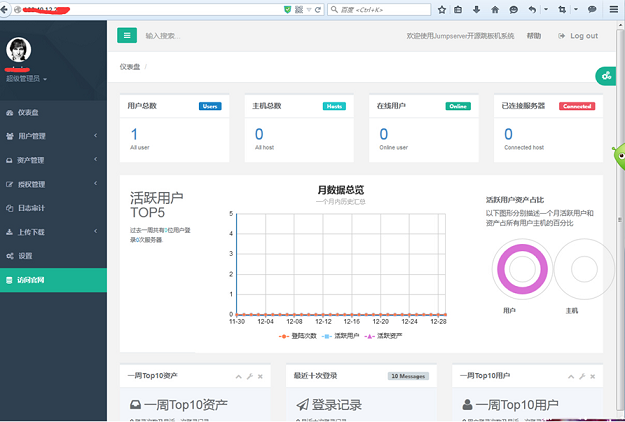625x422 pixels.
Task: Bookmark this page with the star icon
Action: click(442, 10)
